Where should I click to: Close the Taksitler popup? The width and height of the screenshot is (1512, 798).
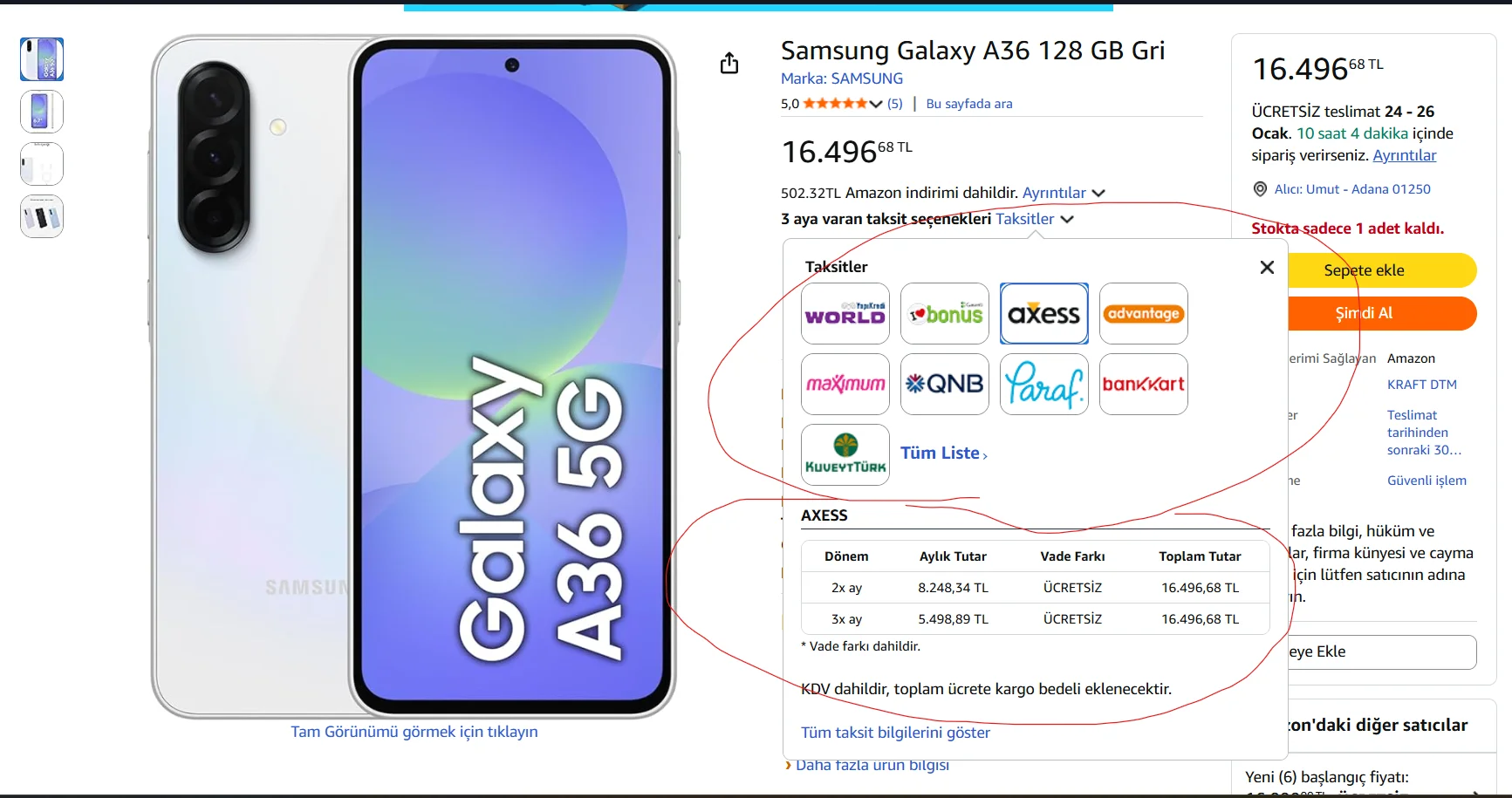[1268, 268]
